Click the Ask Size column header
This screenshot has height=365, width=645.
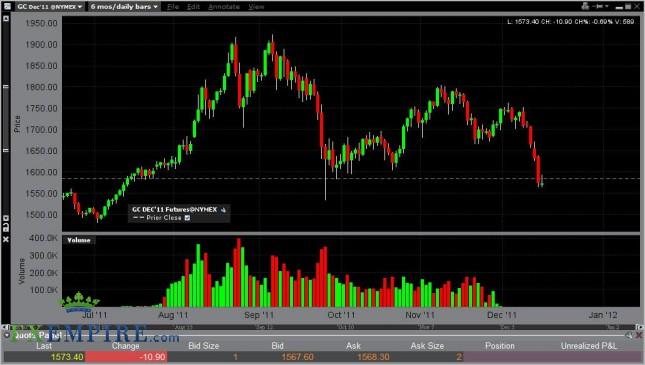(x=427, y=346)
